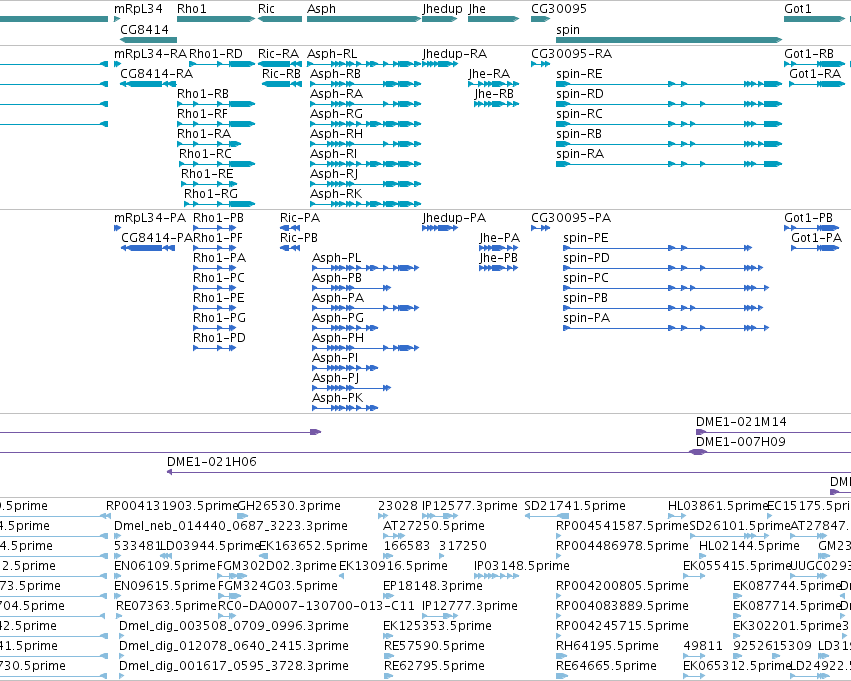Select the Asph-PH protein label
The height and width of the screenshot is (681, 851).
(x=338, y=338)
